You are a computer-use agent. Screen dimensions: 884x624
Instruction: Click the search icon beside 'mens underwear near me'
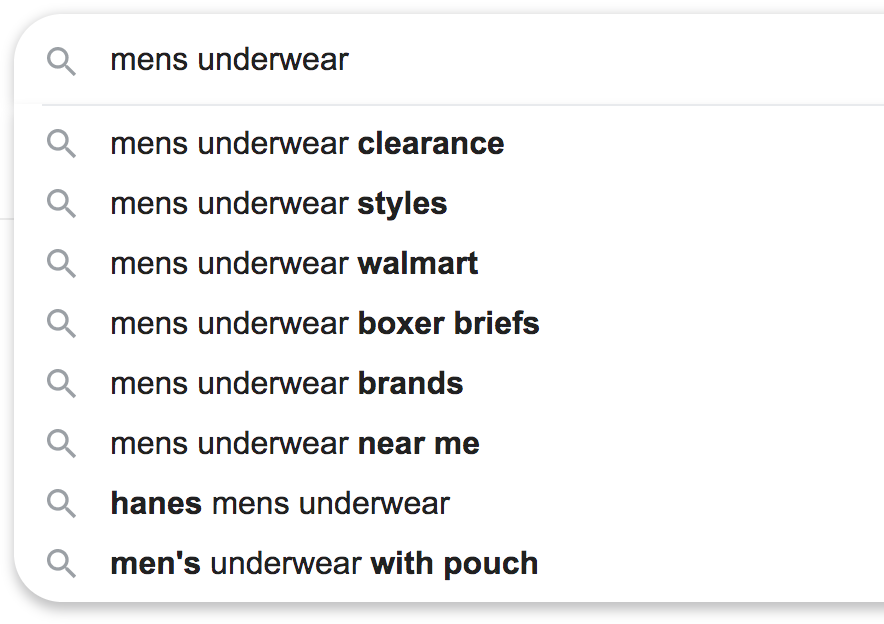(61, 444)
